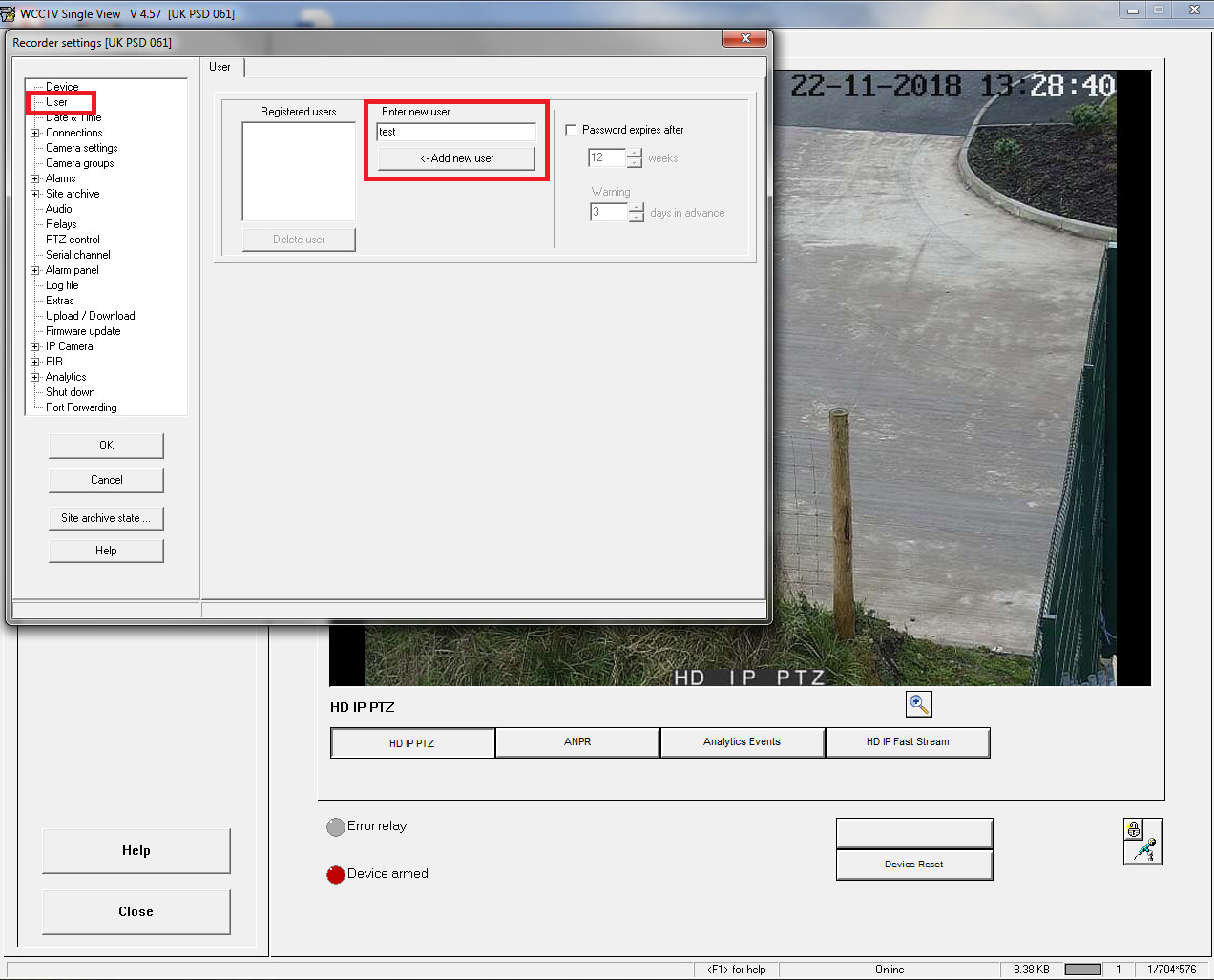Click the red Device armed indicator

(336, 874)
